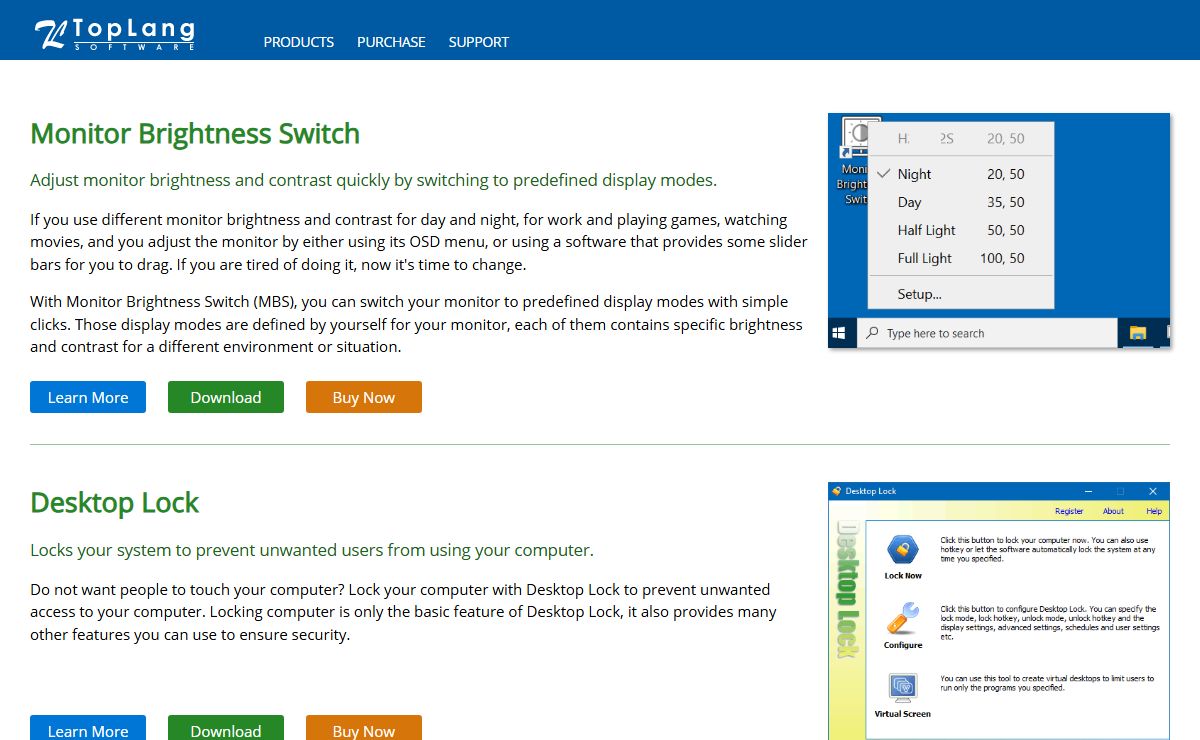
Task: Open the PRODUCTS menu
Action: (299, 42)
